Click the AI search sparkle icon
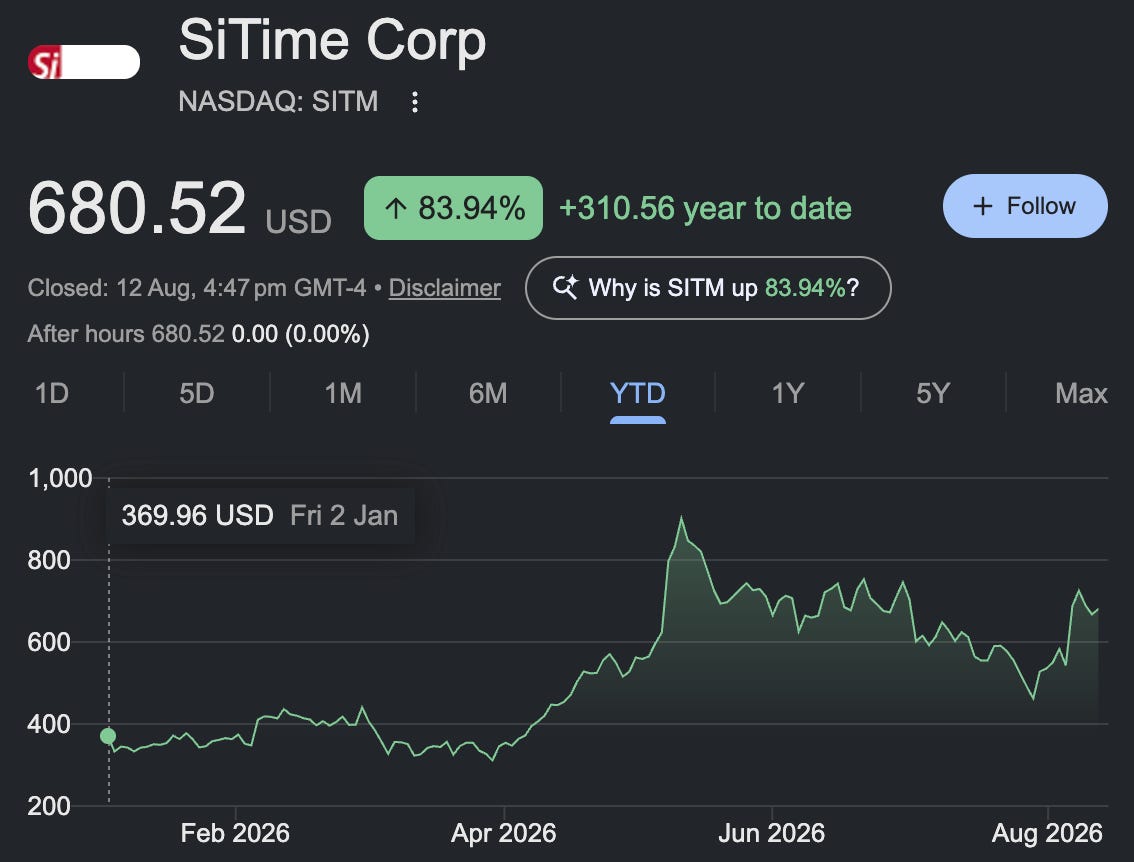 [x=565, y=288]
